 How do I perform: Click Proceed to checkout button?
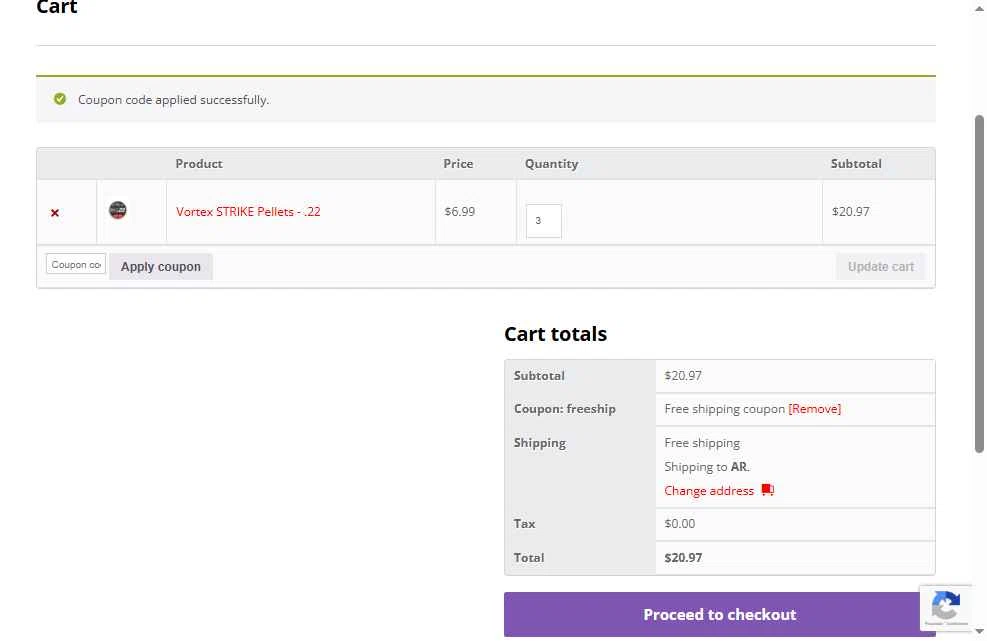(719, 615)
